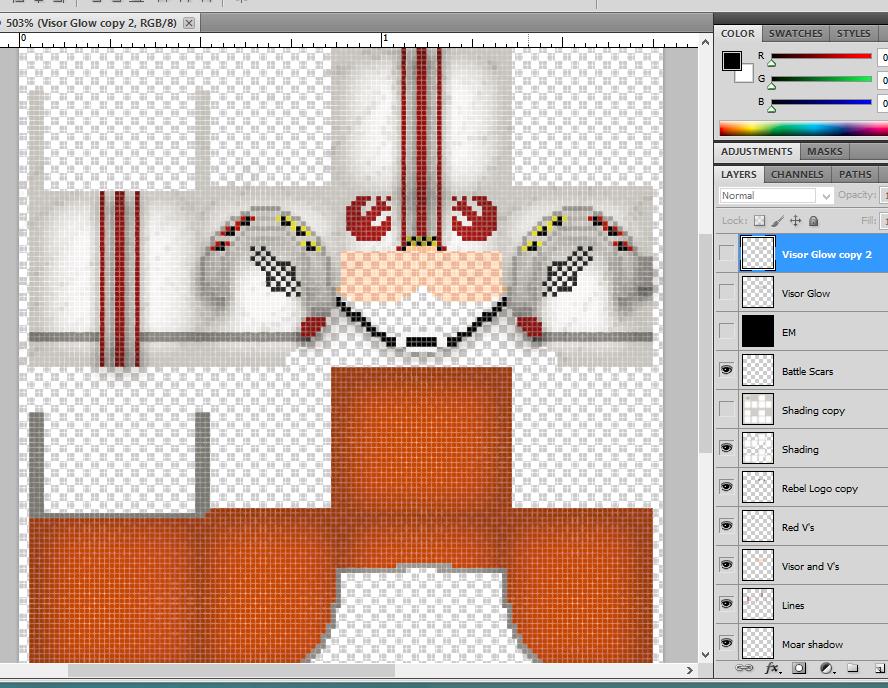Show the EM layer

tap(727, 332)
